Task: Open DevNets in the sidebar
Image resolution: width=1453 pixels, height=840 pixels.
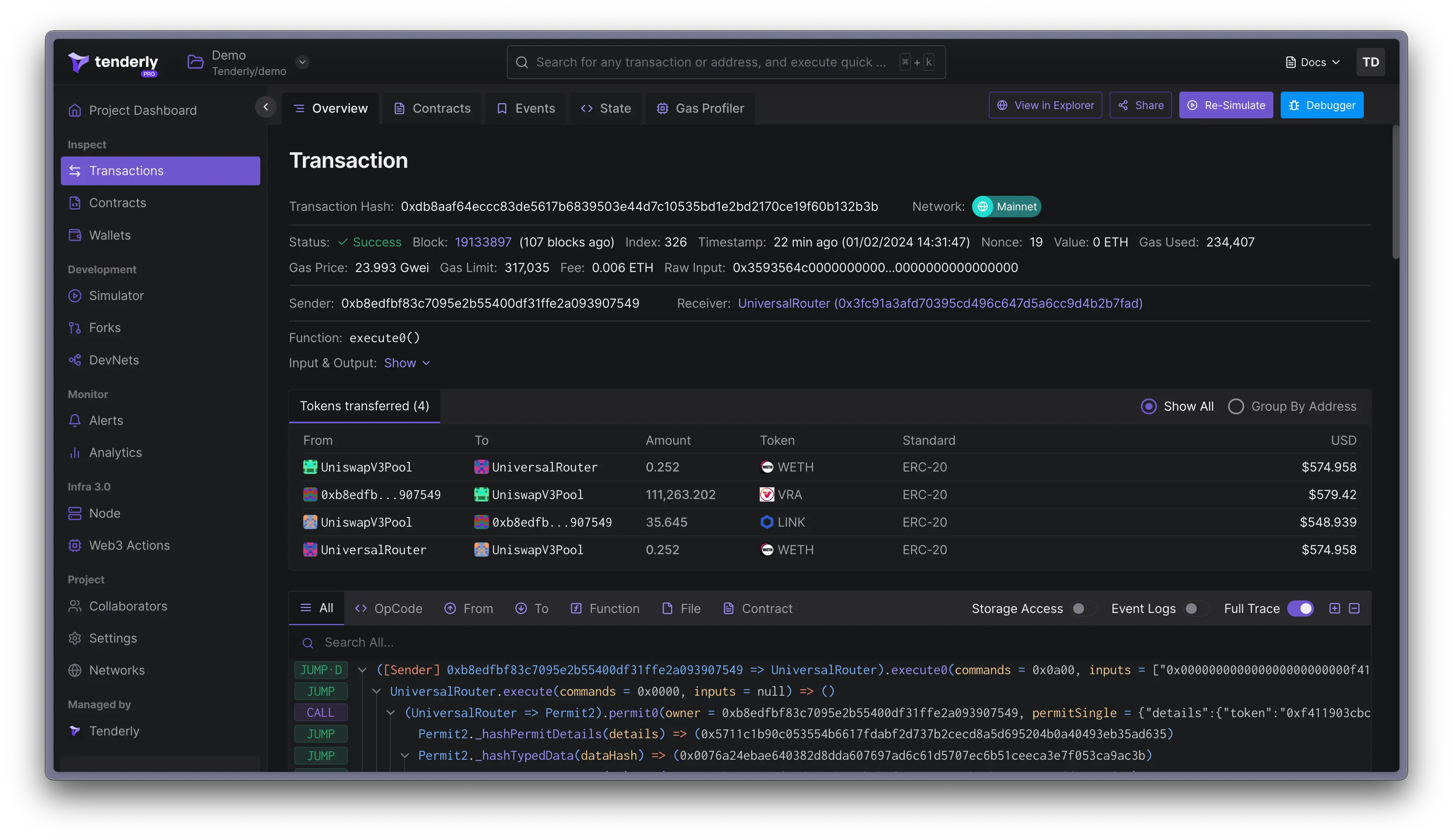Action: coord(104,360)
